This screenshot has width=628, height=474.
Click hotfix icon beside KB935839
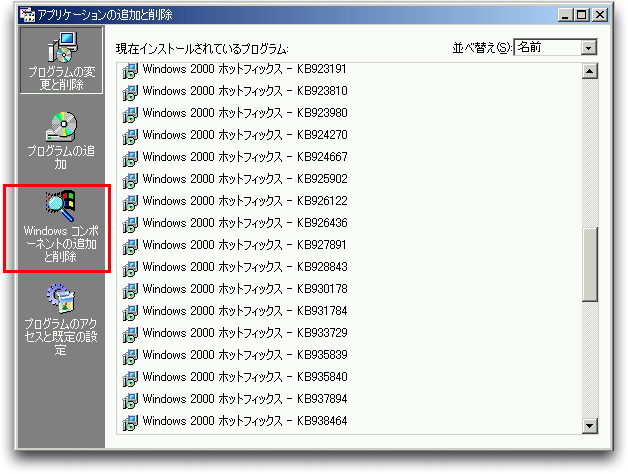pyautogui.click(x=130, y=357)
